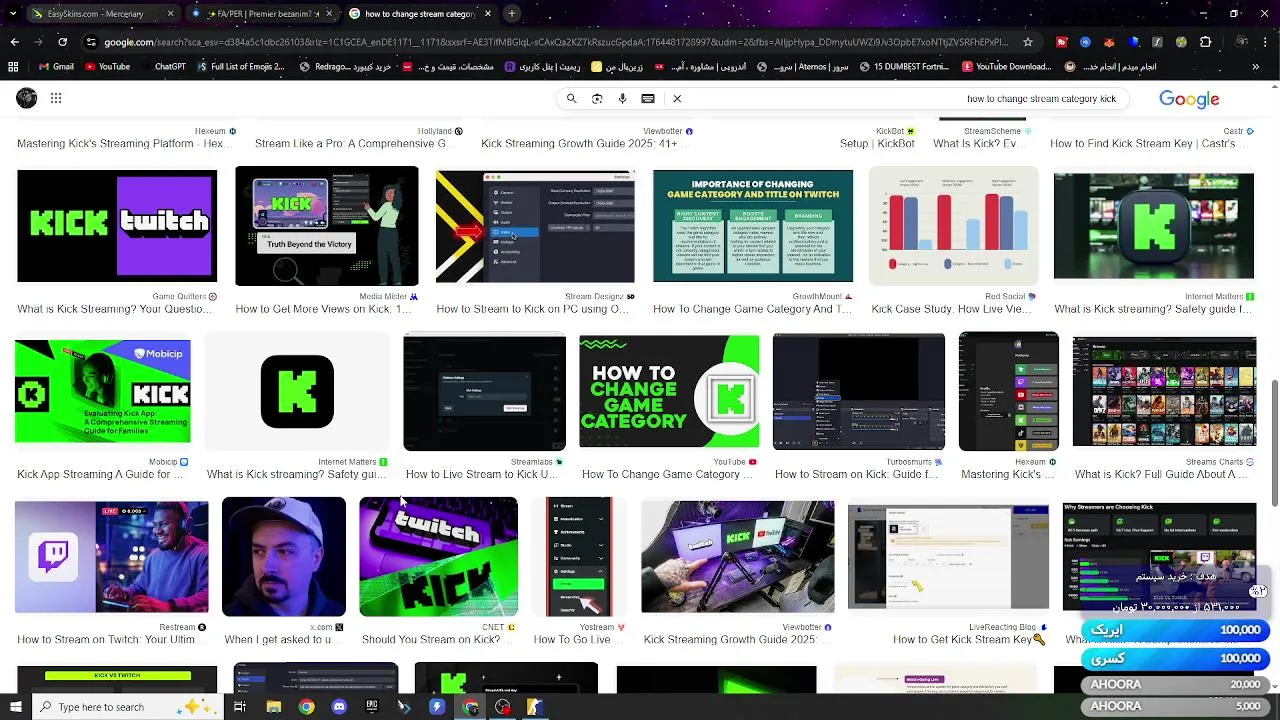This screenshot has width=1280, height=720.
Task: Start voice search with microphone icon
Action: pos(622,99)
